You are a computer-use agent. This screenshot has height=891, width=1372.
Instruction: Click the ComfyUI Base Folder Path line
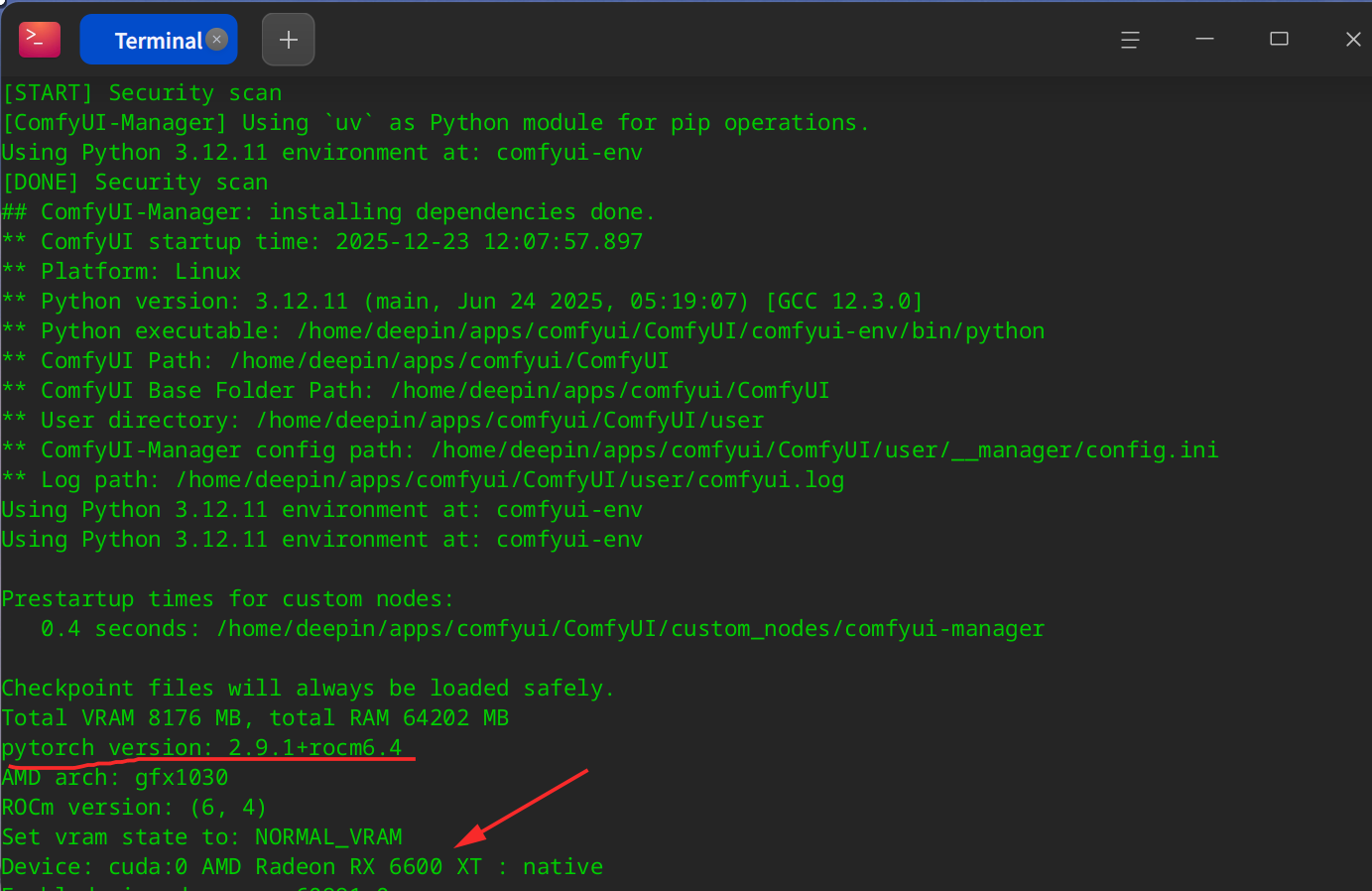point(416,391)
